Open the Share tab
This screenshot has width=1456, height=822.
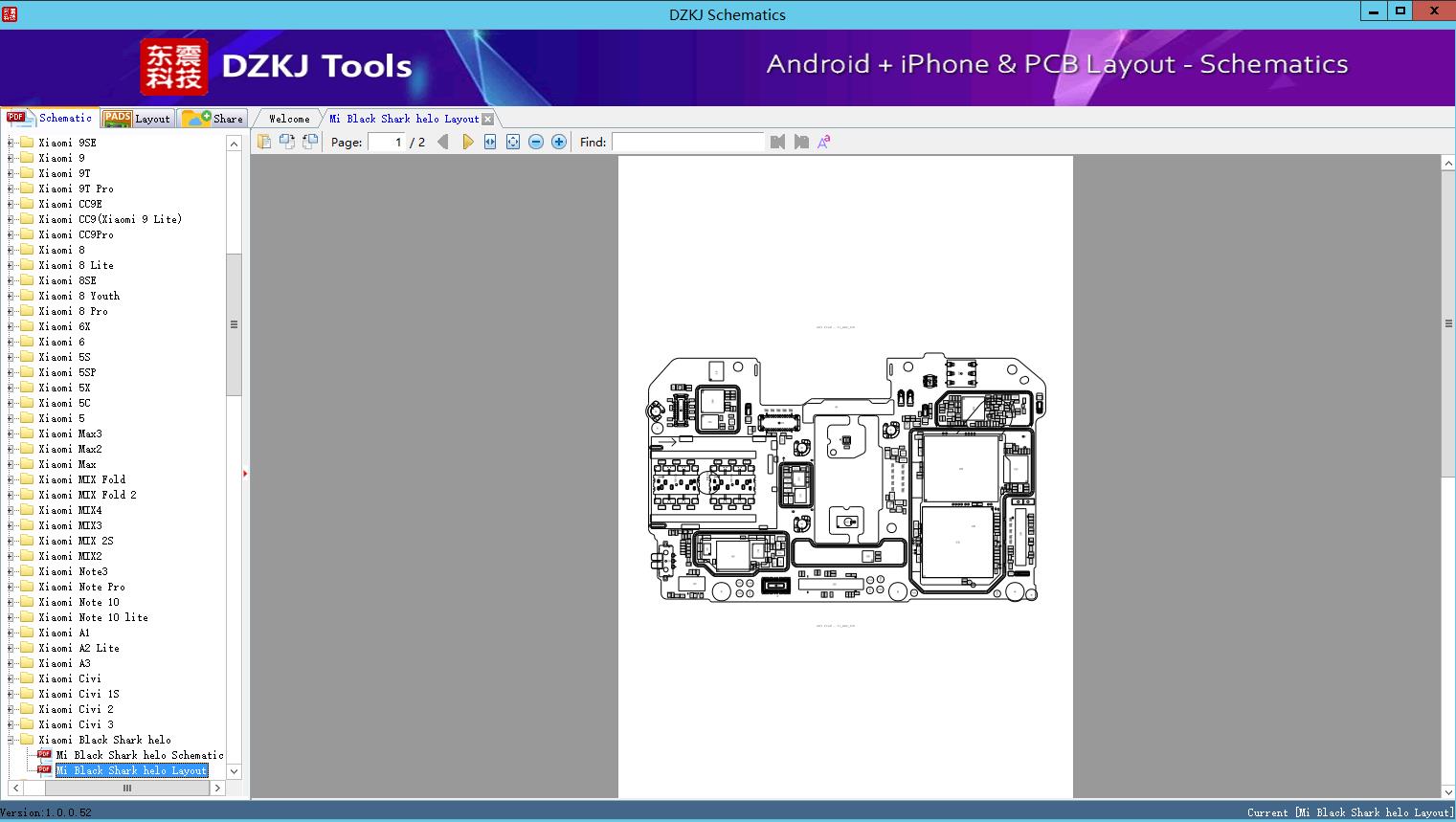[213, 119]
